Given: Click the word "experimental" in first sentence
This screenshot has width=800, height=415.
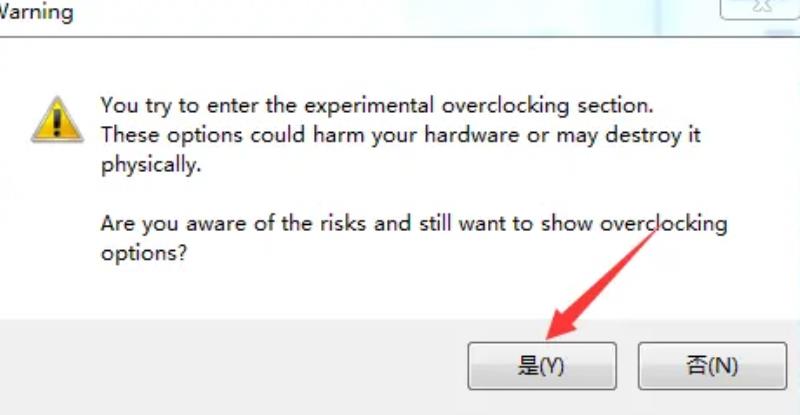Looking at the screenshot, I should [369, 106].
